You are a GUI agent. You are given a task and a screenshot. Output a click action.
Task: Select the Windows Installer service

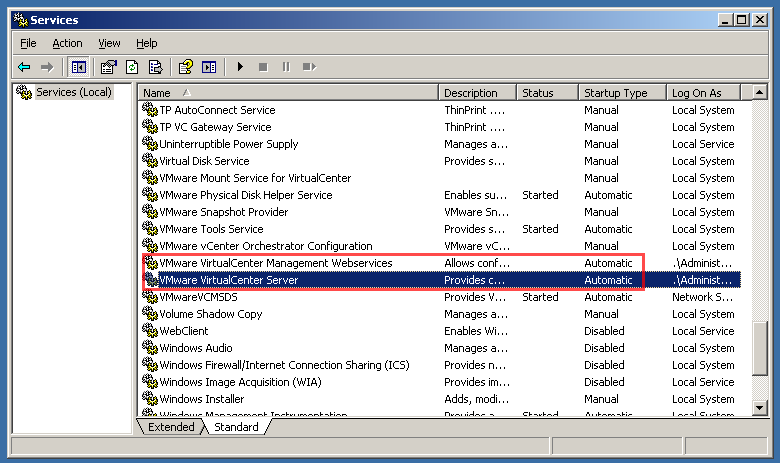click(202, 399)
